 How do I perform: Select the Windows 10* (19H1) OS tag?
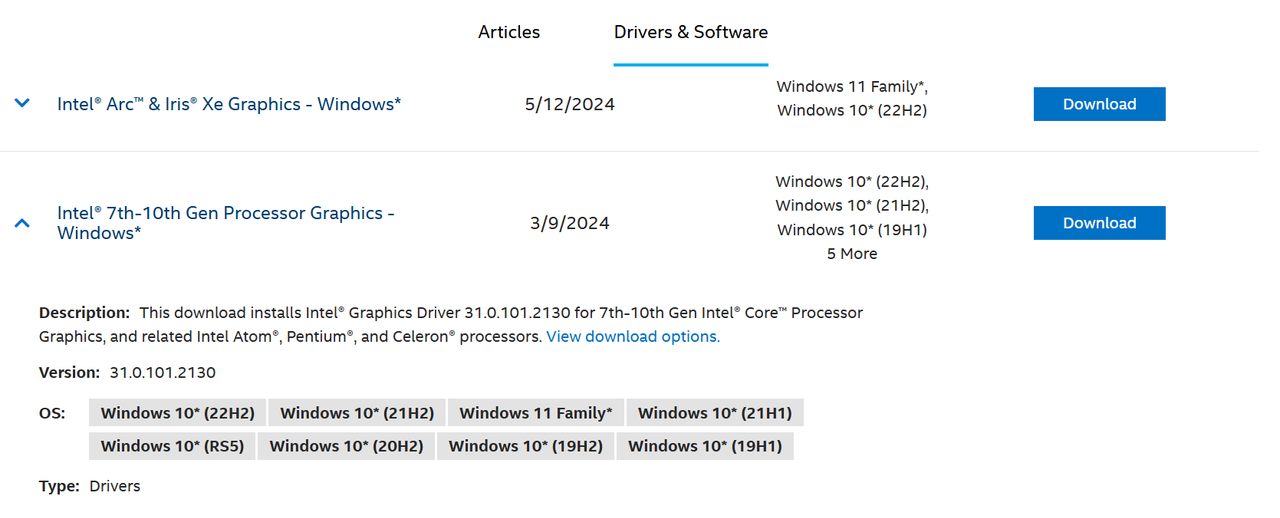point(705,446)
